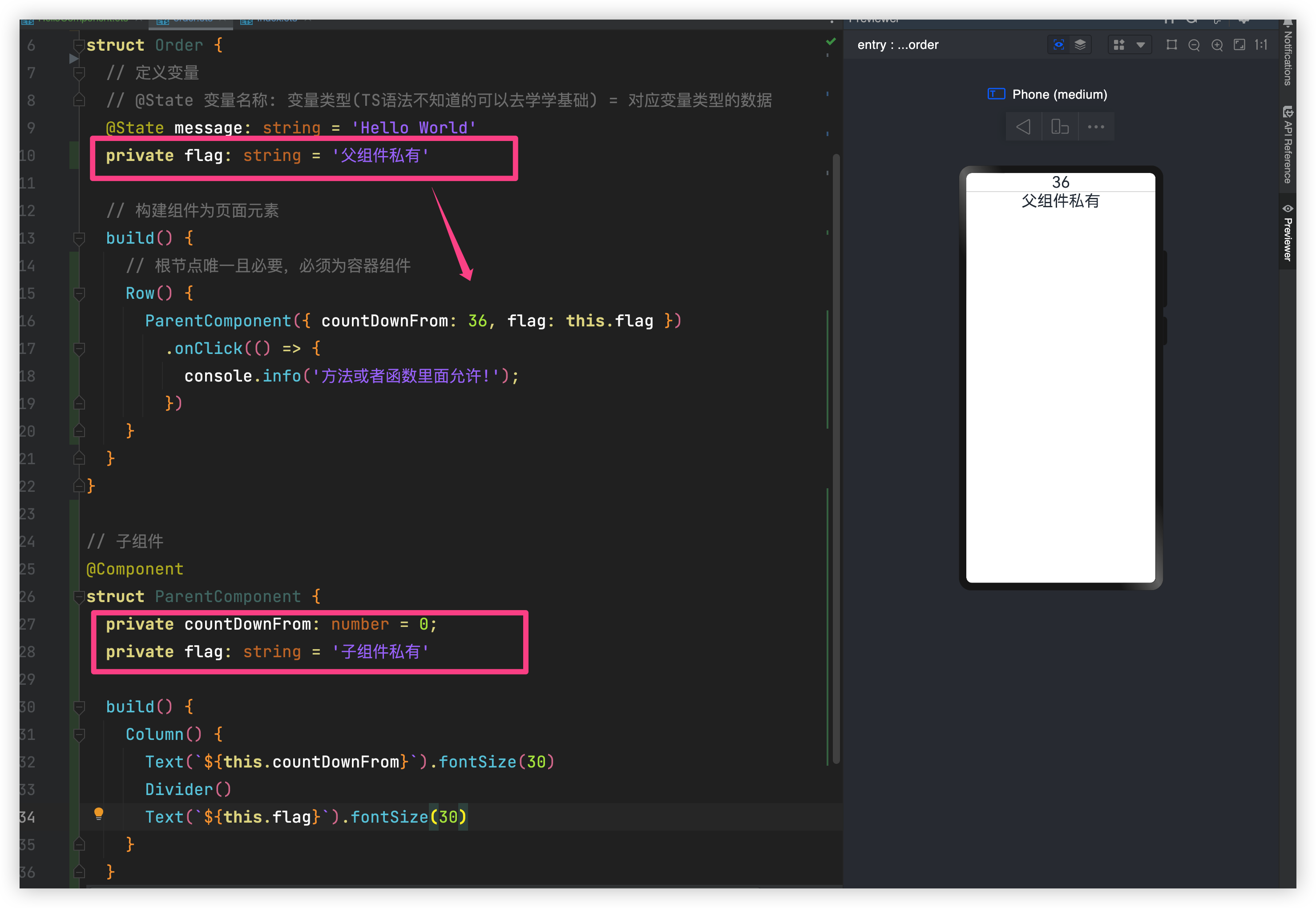Toggle the component inspect eye in previewer toolbar
This screenshot has width=1316, height=908.
[1058, 44]
